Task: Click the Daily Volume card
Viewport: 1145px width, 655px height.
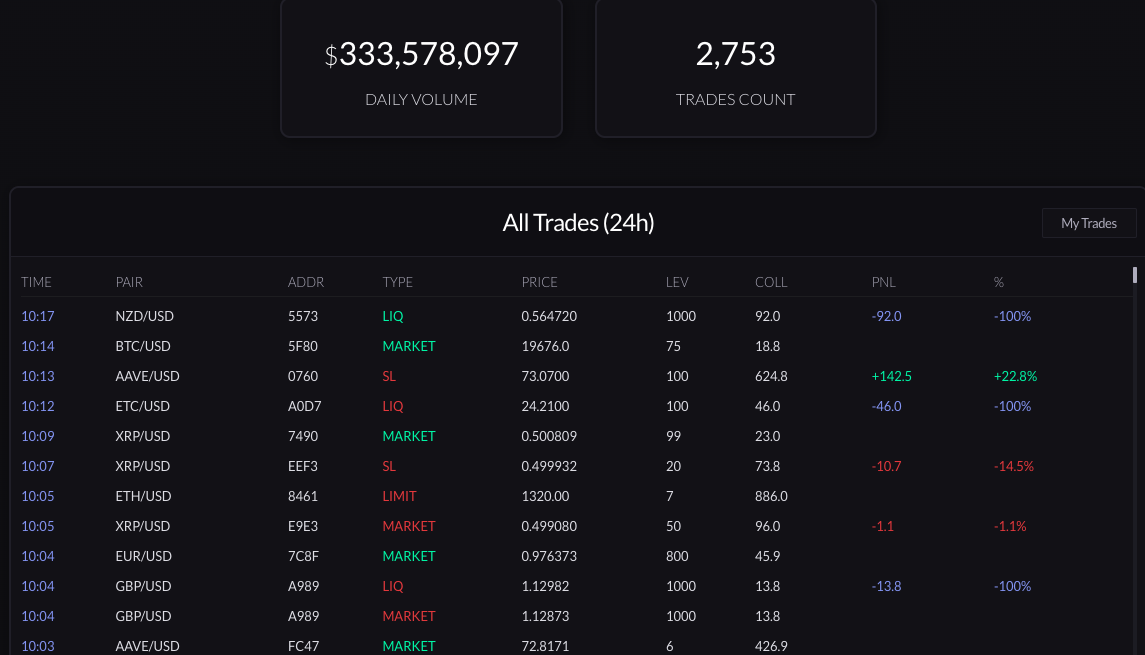Action: 421,68
